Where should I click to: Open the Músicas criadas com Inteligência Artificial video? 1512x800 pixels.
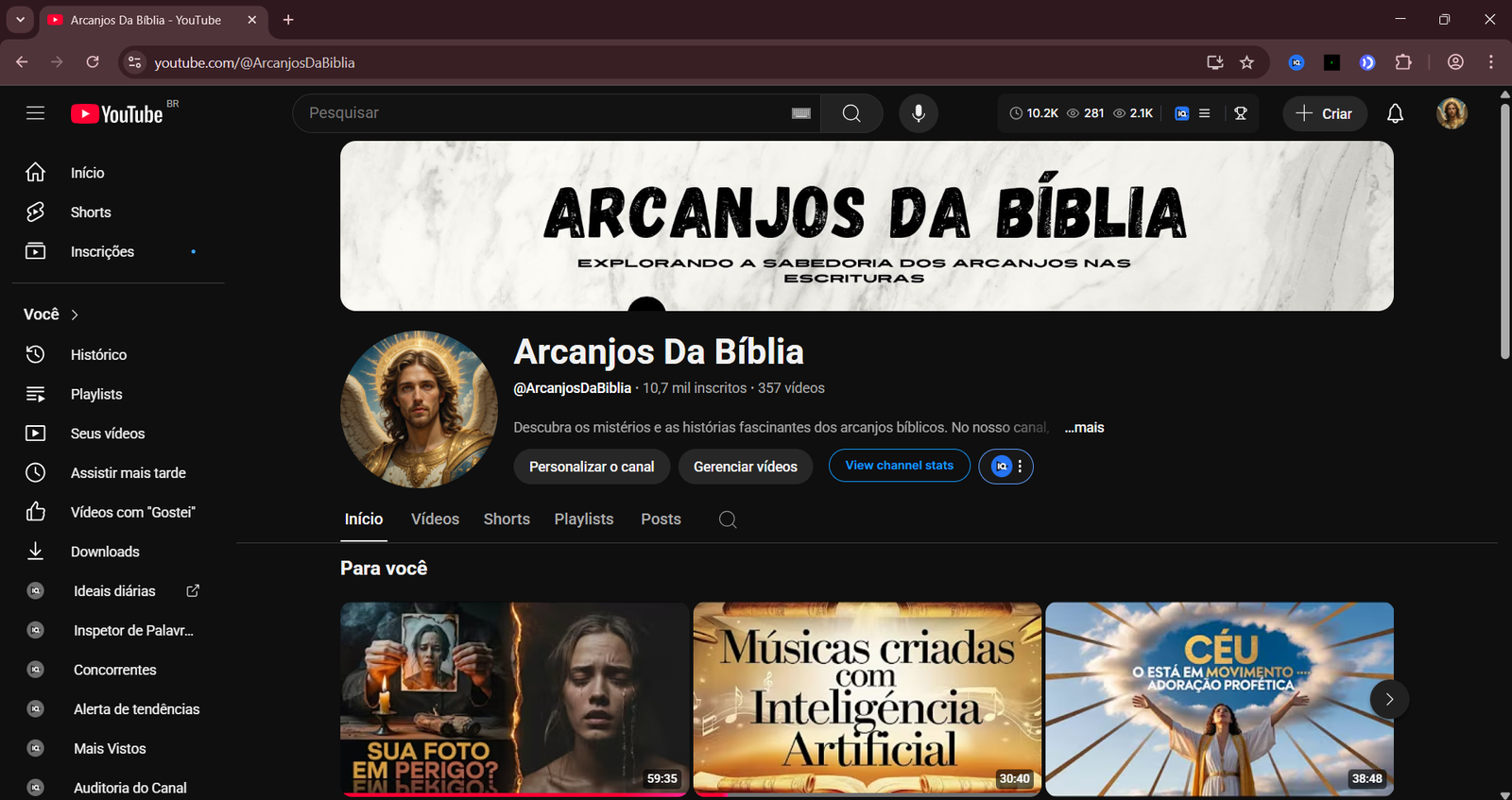[x=868, y=700]
